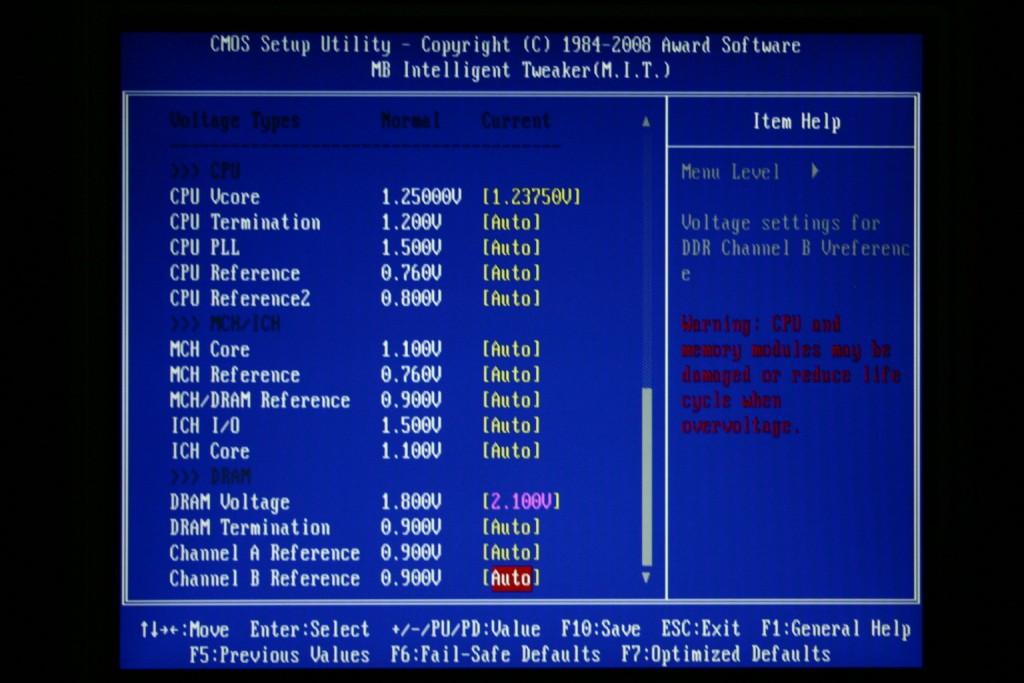Select highlighted Channel B Reference Auto value
1024x683 pixels.
pos(511,579)
